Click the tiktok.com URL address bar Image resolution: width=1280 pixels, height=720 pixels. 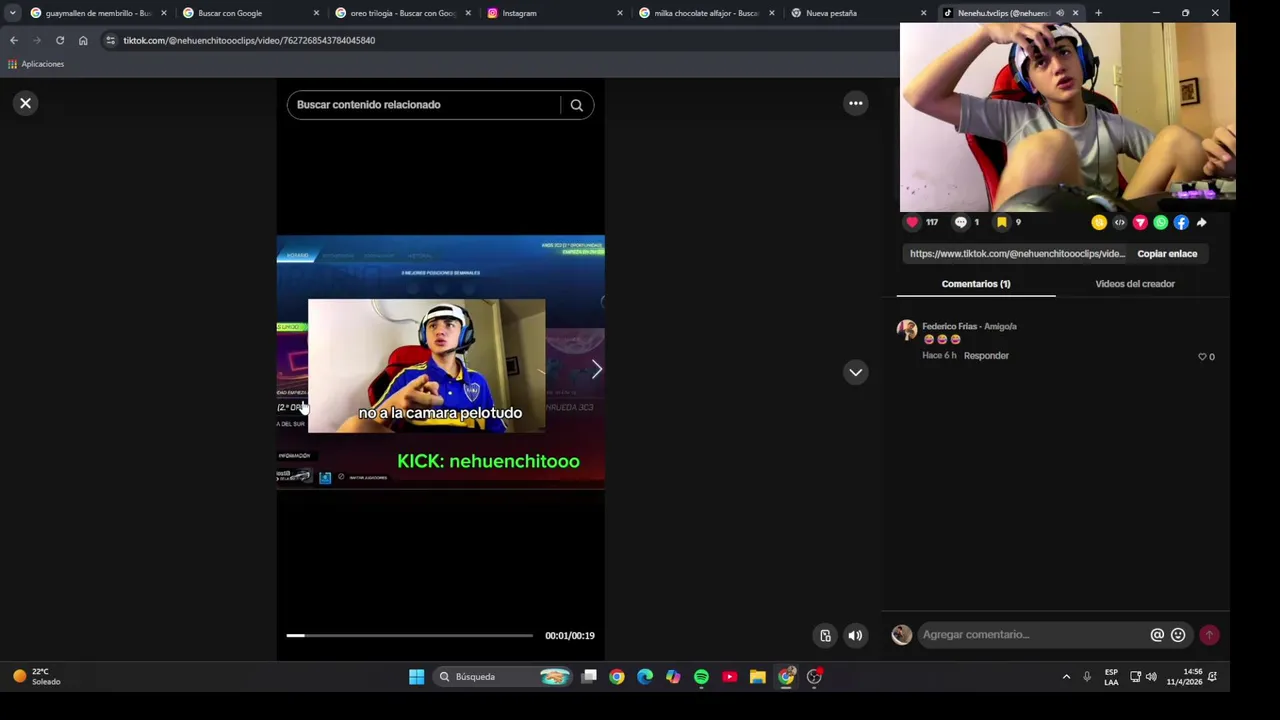pos(249,40)
